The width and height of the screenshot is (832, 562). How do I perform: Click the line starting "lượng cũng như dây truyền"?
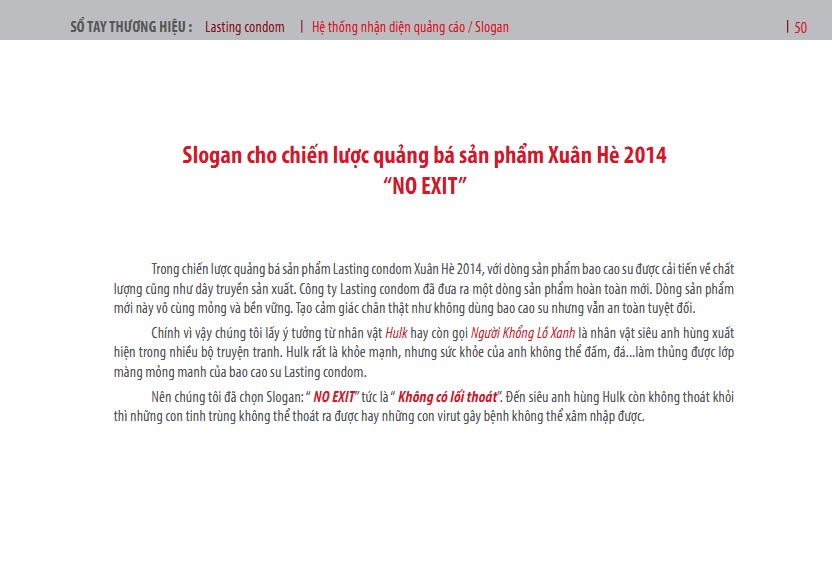tap(424, 289)
